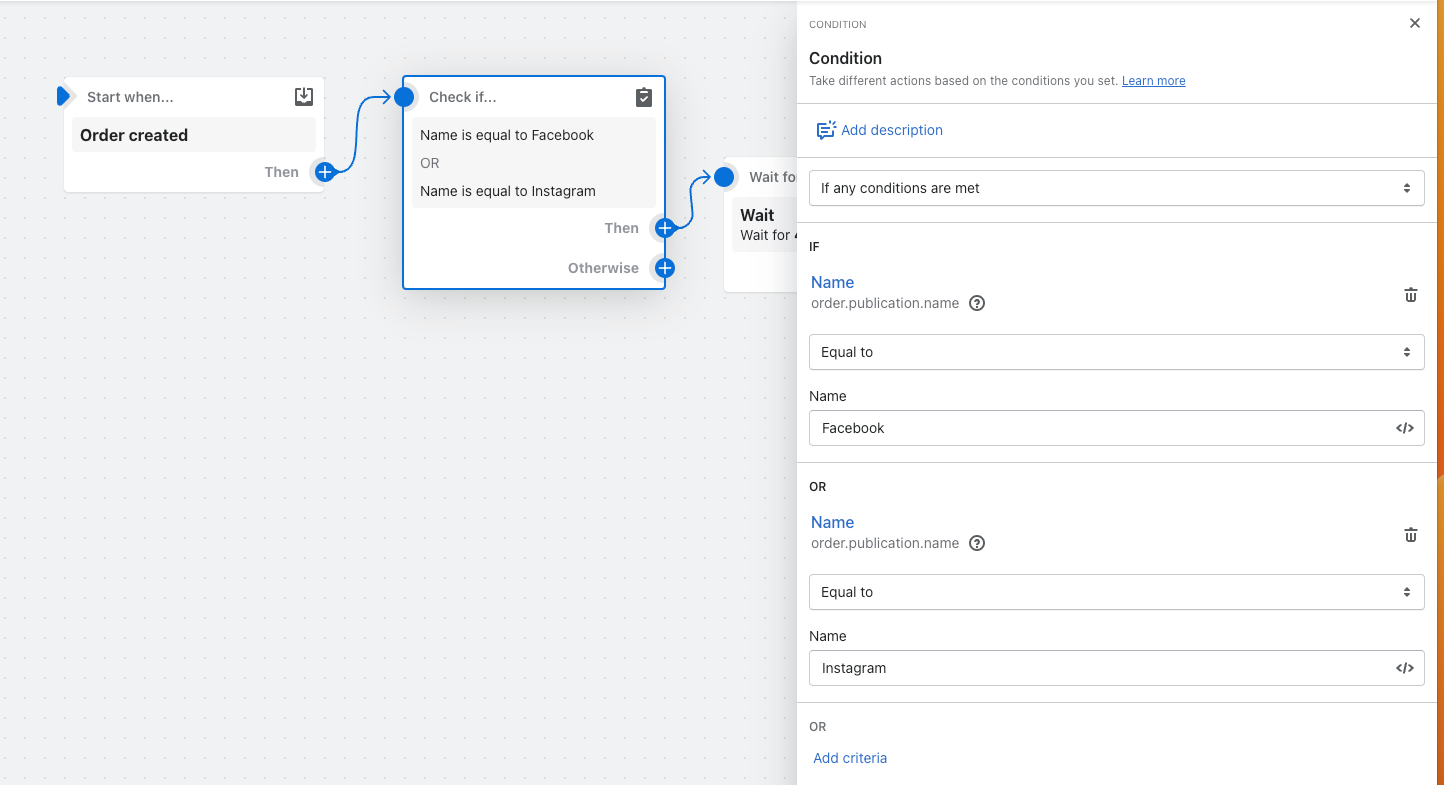Open code variable picker for Instagram field
This screenshot has width=1444, height=785.
[1405, 668]
